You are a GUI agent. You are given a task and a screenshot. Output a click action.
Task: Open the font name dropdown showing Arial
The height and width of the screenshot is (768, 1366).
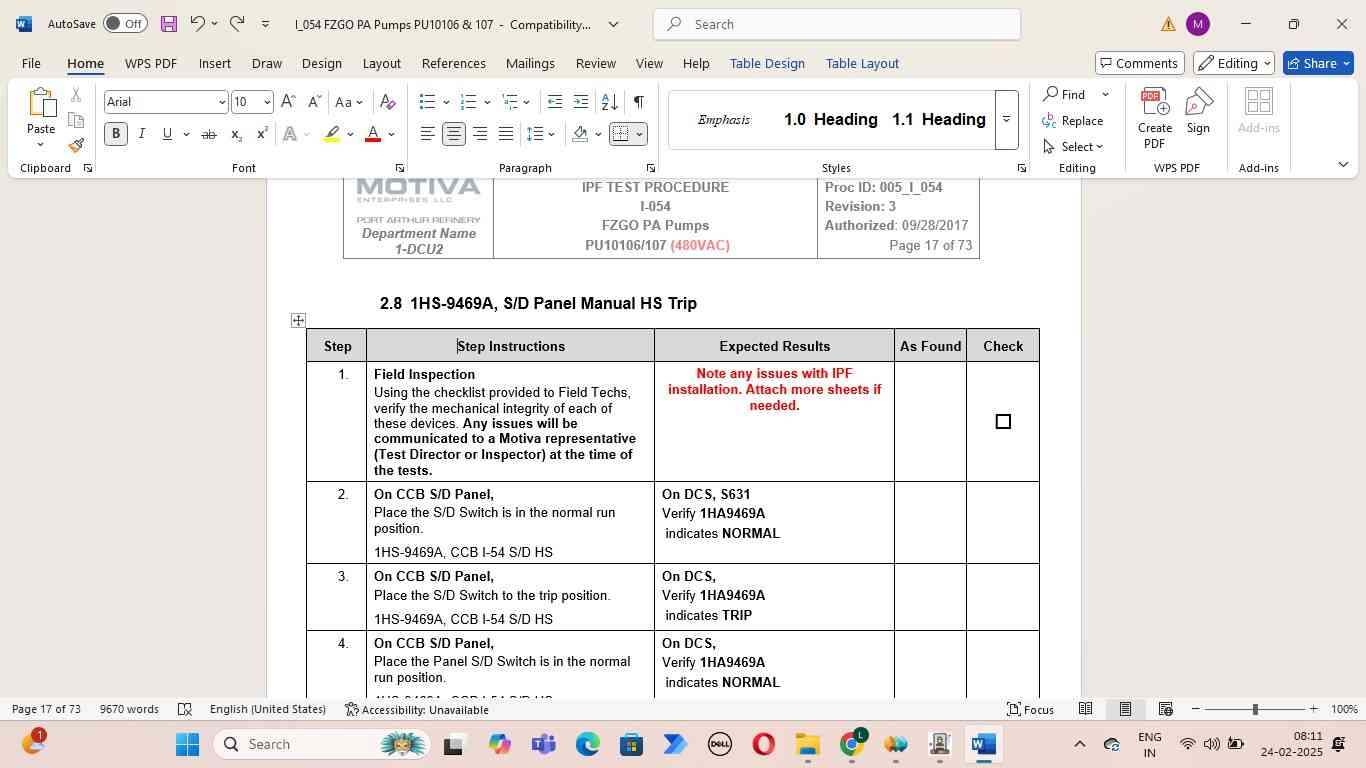[222, 102]
